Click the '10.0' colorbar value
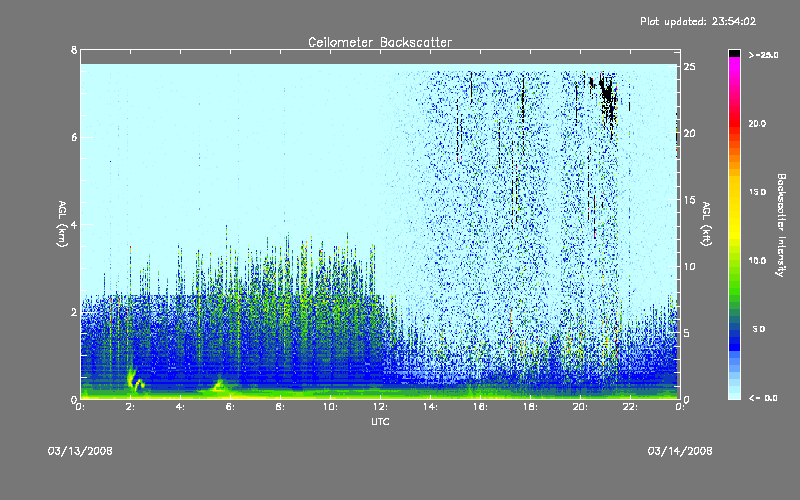800x500 pixels. (757, 260)
